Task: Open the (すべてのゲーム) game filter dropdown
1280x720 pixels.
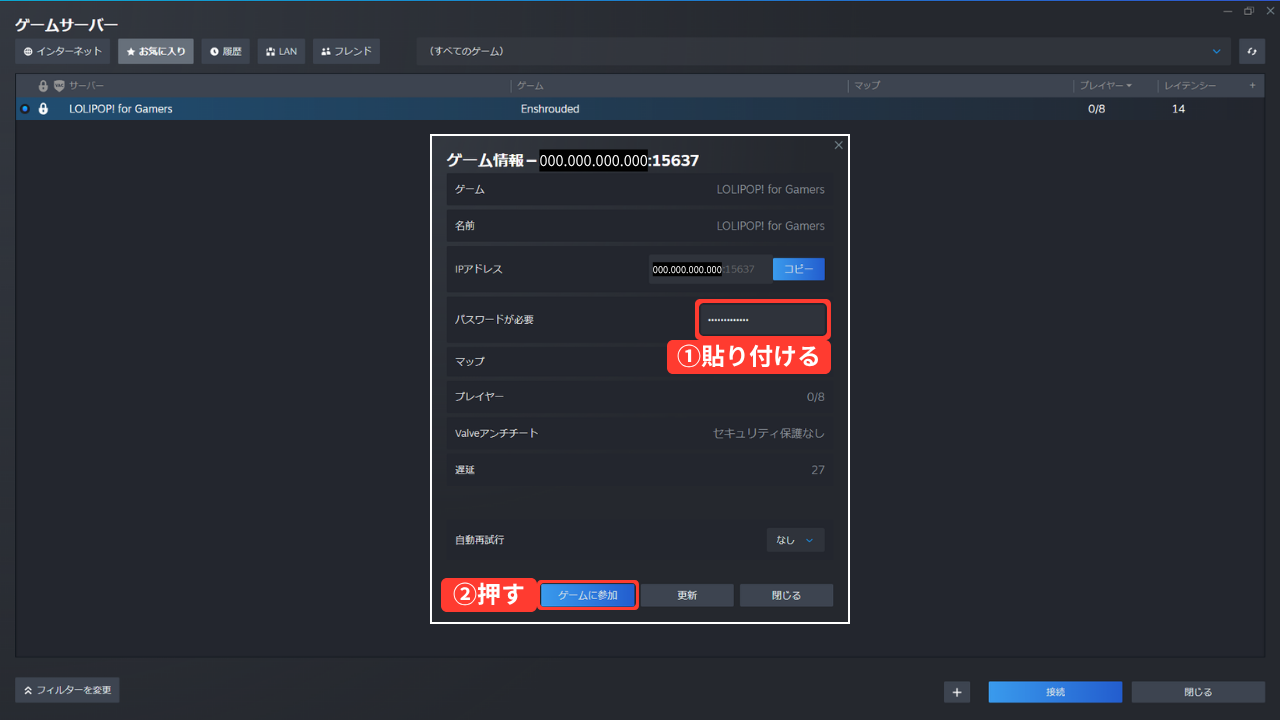Action: (825, 51)
